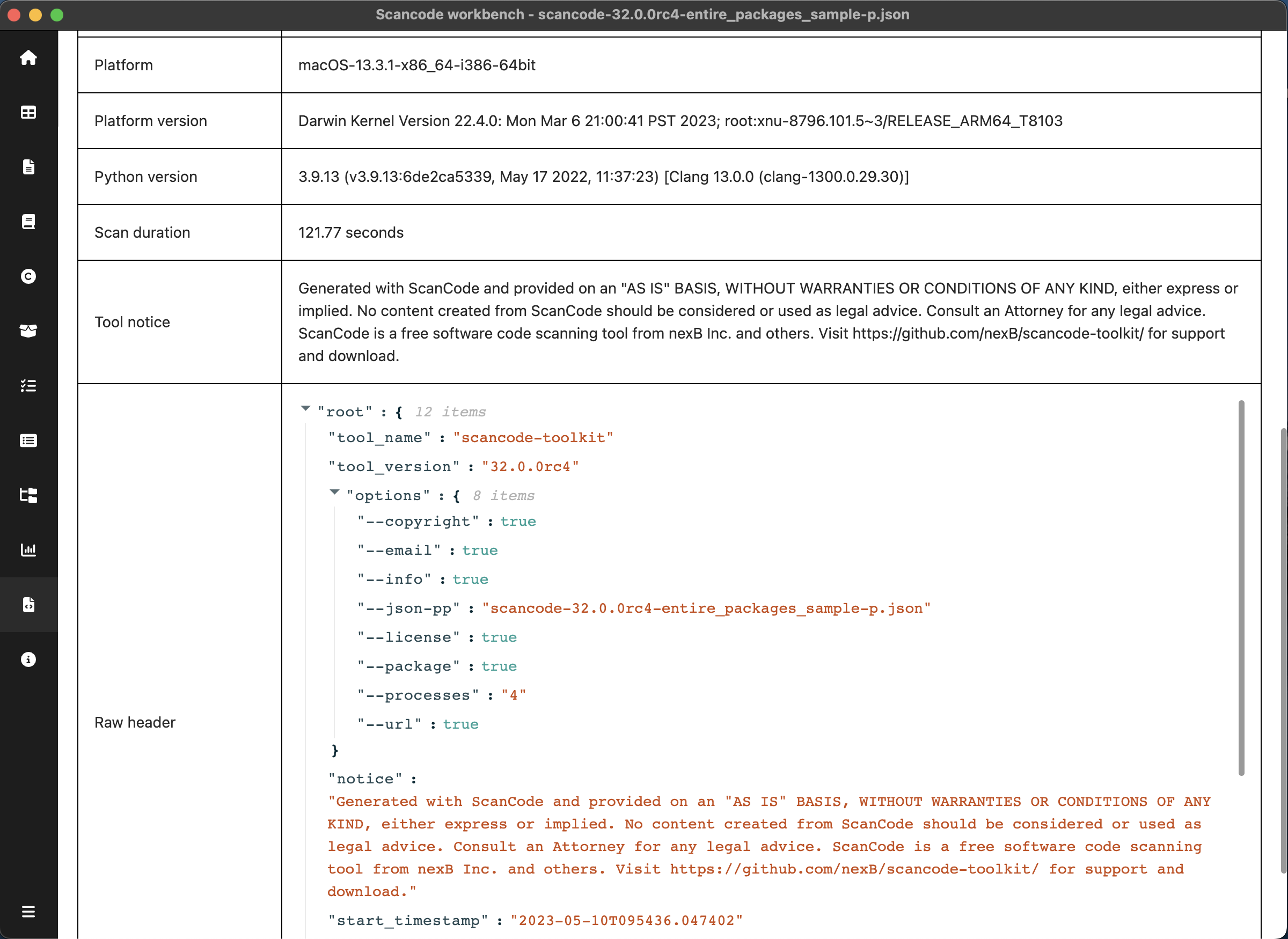Select the start_timestamp value
The image size is (1288, 939).
tap(626, 921)
